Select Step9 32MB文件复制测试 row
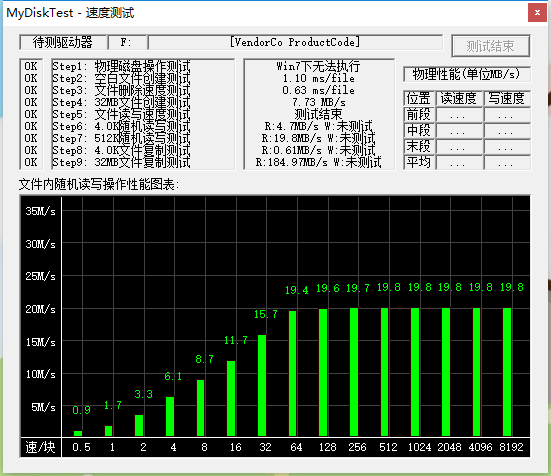The image size is (551, 476). [x=121, y=162]
